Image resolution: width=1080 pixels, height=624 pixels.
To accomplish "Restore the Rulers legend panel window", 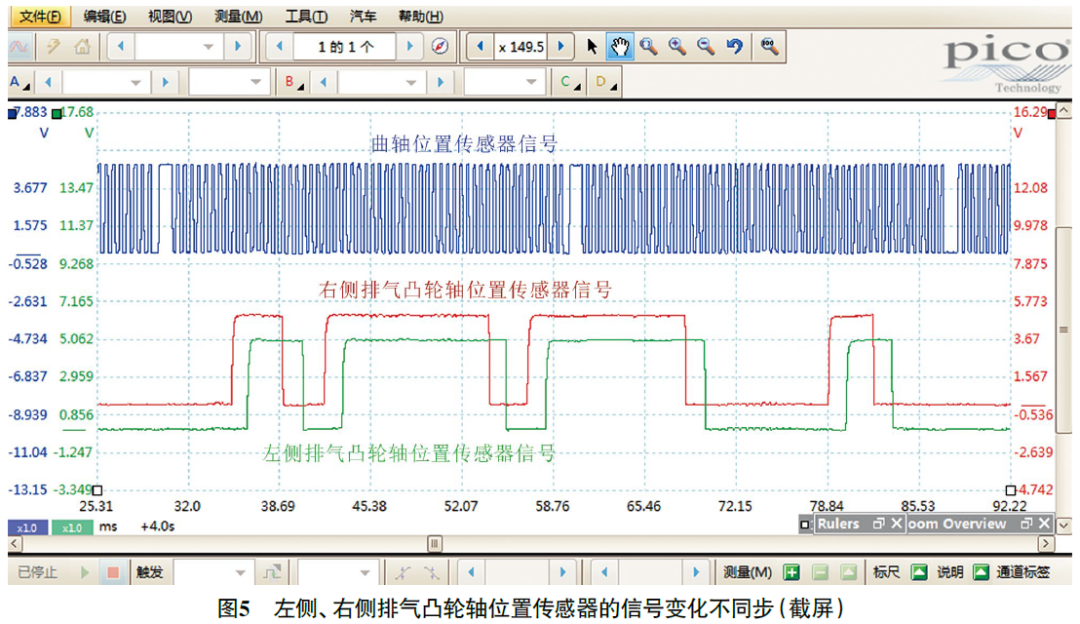I will 878,523.
